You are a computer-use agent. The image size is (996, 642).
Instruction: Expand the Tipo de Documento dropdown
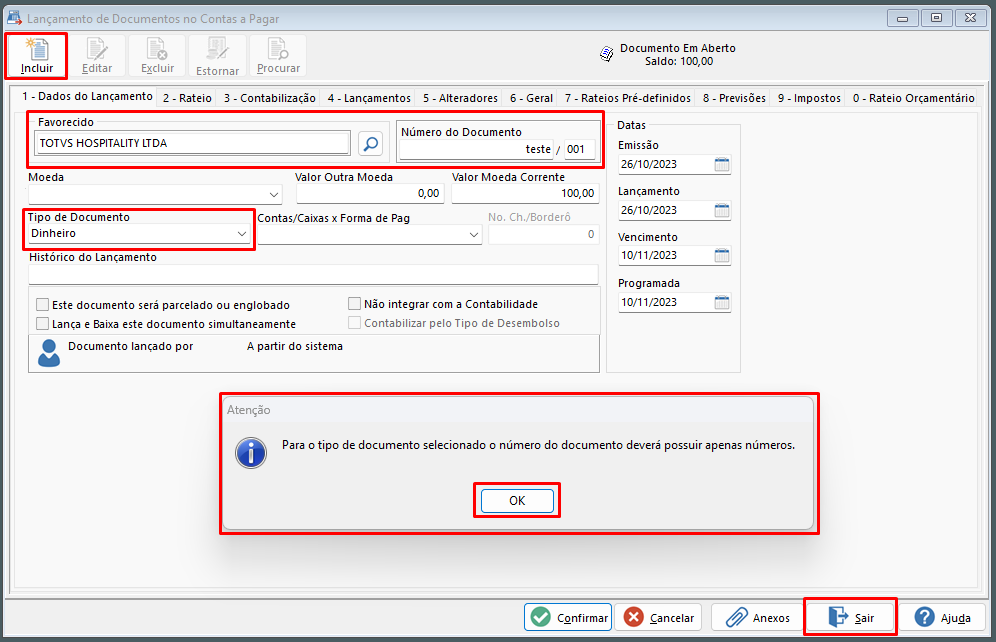coord(242,234)
